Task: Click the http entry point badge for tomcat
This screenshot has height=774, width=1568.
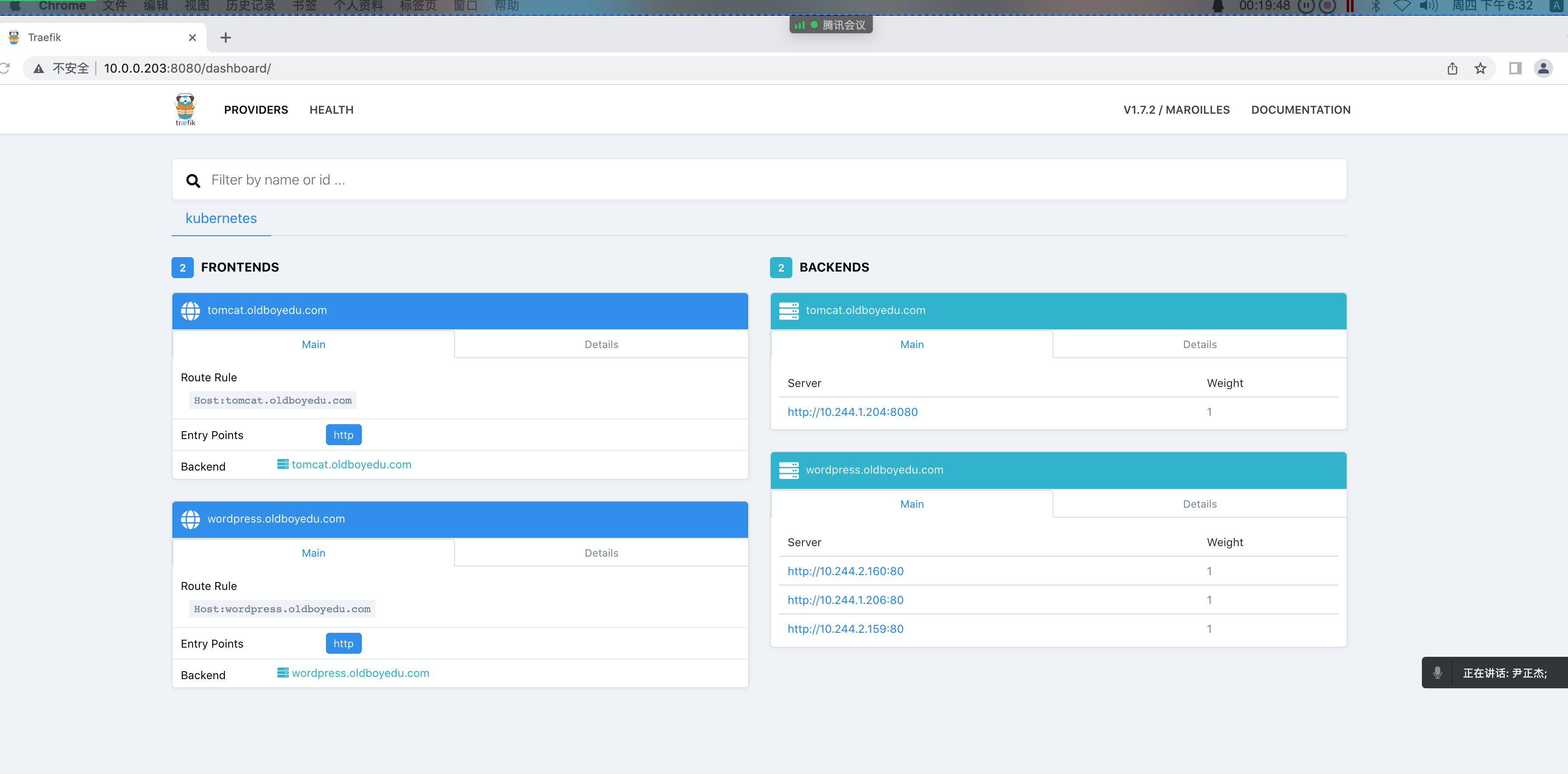Action: click(343, 435)
